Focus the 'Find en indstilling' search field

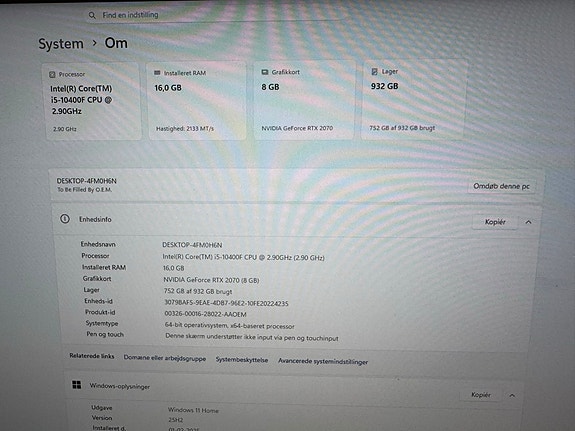point(215,15)
